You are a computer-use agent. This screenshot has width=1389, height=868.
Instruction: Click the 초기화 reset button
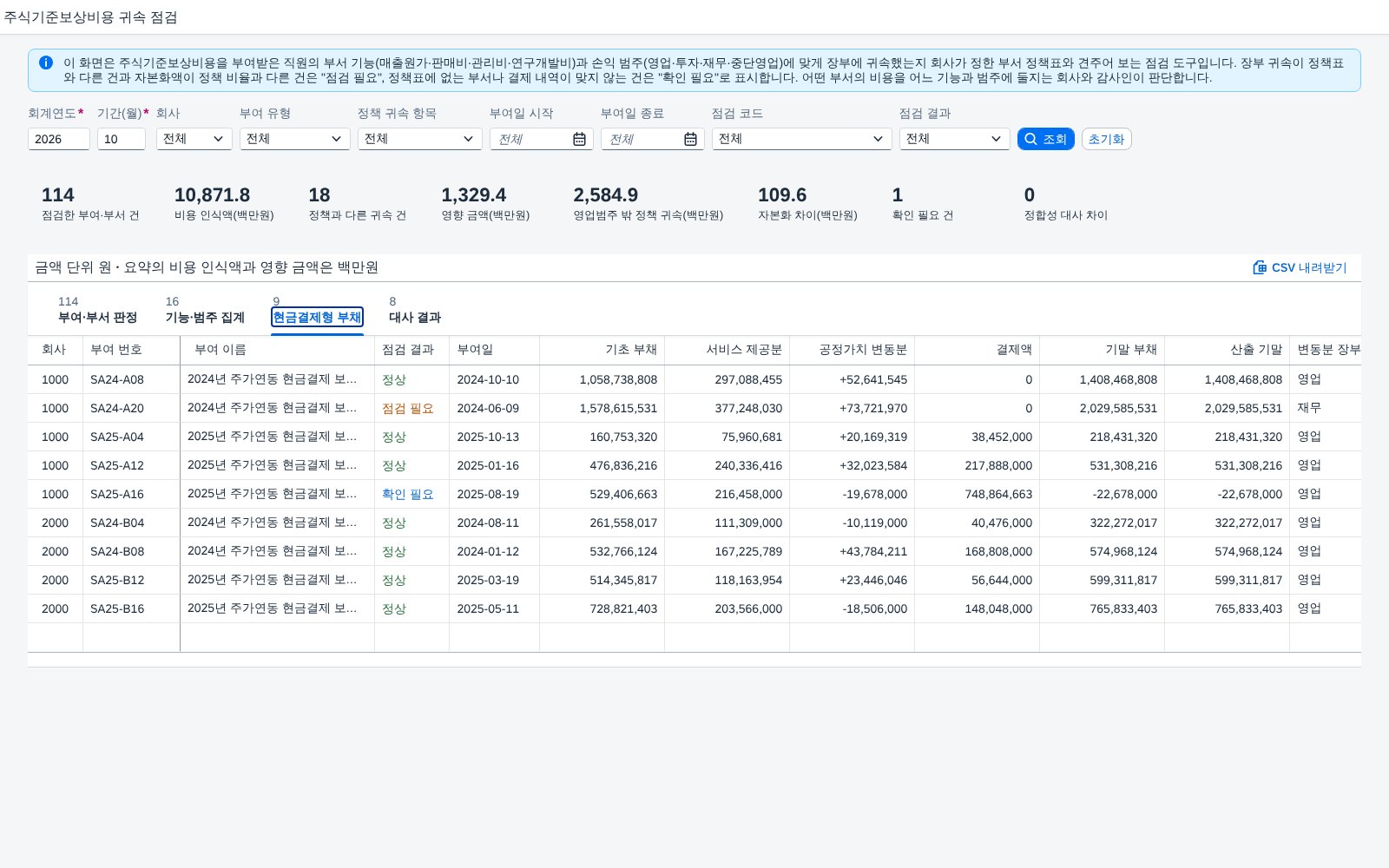point(1107,139)
